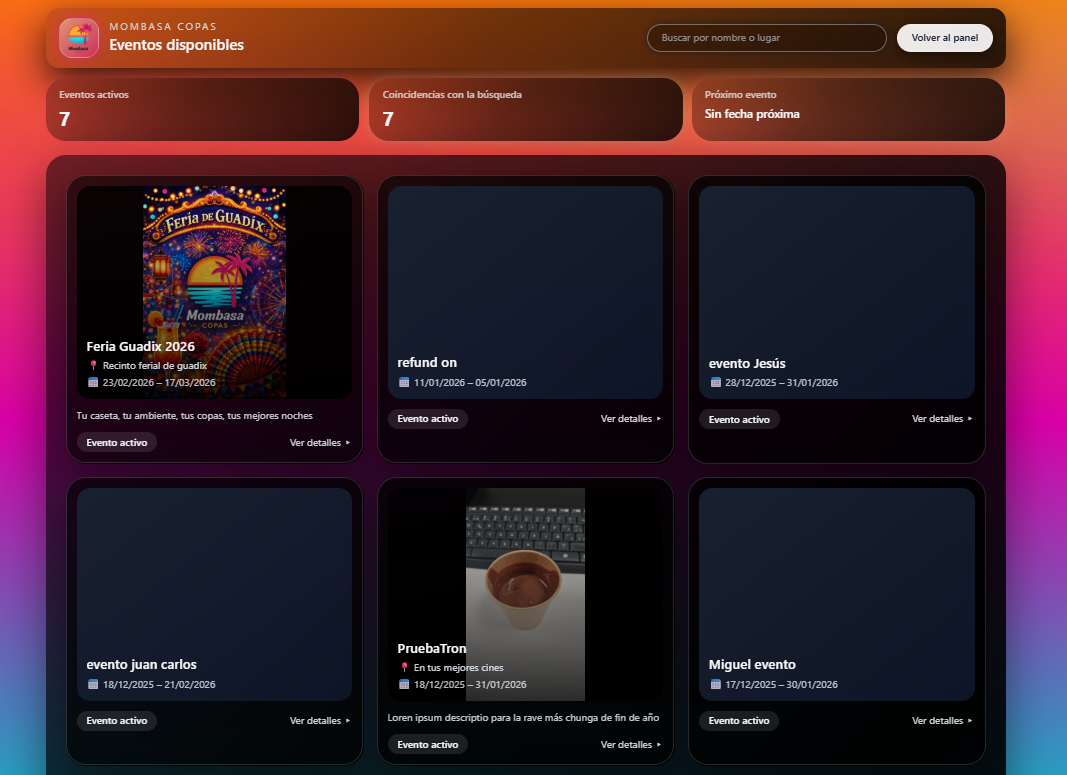
Task: Toggle the Evento activo badge on refund on
Action: click(428, 419)
